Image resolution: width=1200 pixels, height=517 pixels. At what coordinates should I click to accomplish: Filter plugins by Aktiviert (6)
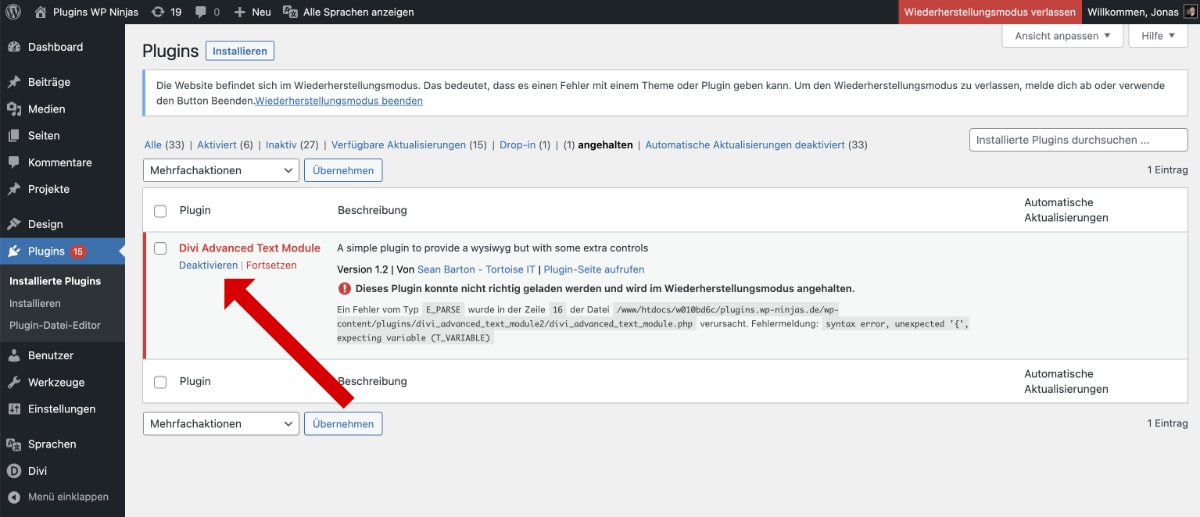click(x=225, y=145)
